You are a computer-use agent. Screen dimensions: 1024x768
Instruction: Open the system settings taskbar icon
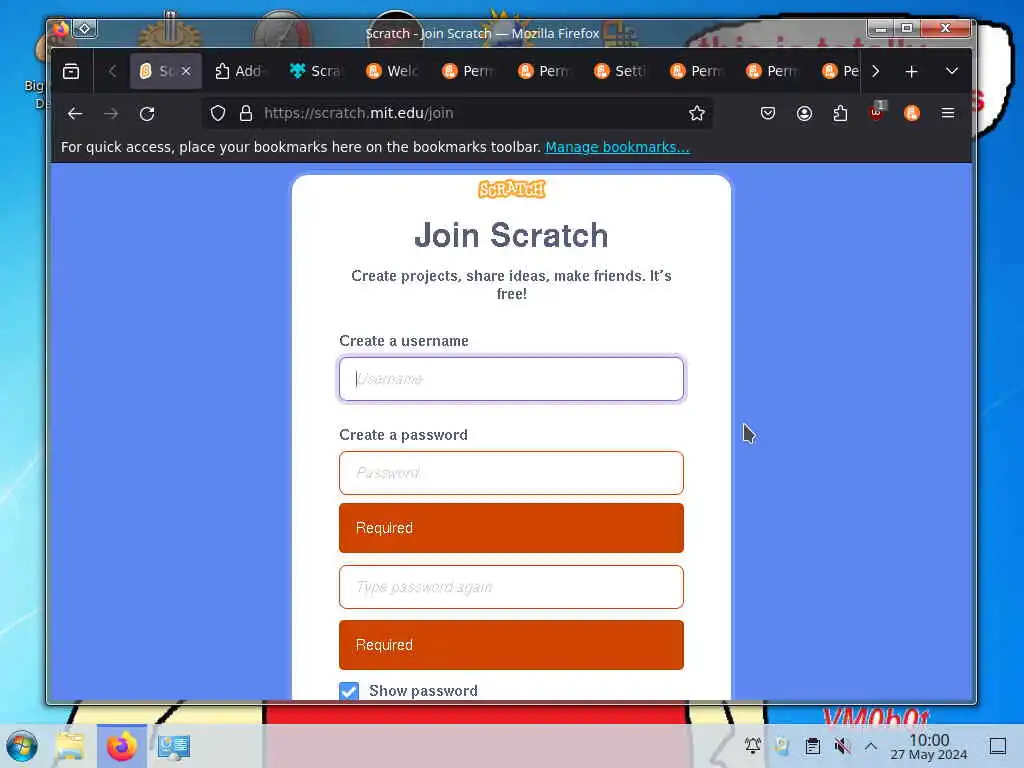(x=174, y=746)
